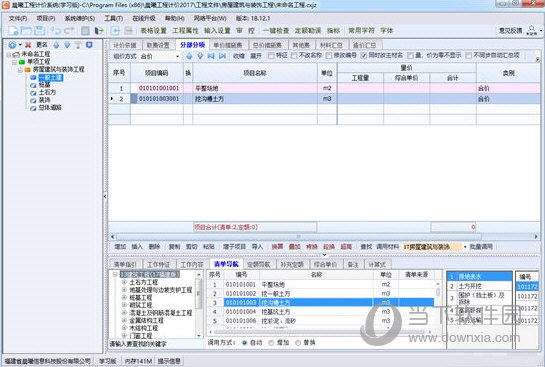Image resolution: width=545 pixels, height=367 pixels.
Task: Select the 自动 radio button
Action: [244, 343]
